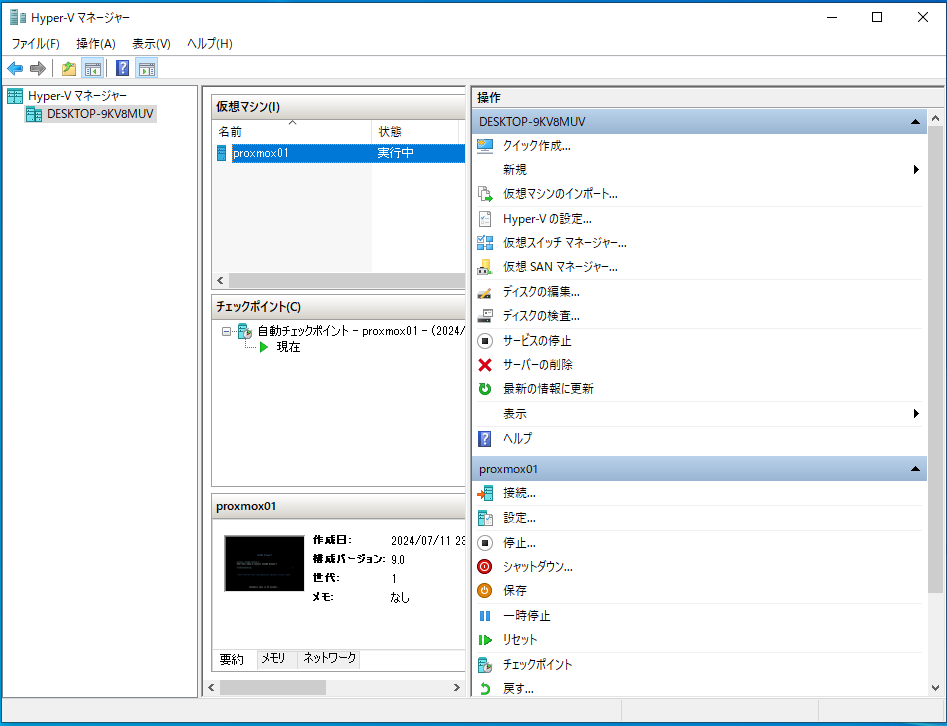Click the orange 保存 icon
This screenshot has width=947, height=726.
coord(486,591)
